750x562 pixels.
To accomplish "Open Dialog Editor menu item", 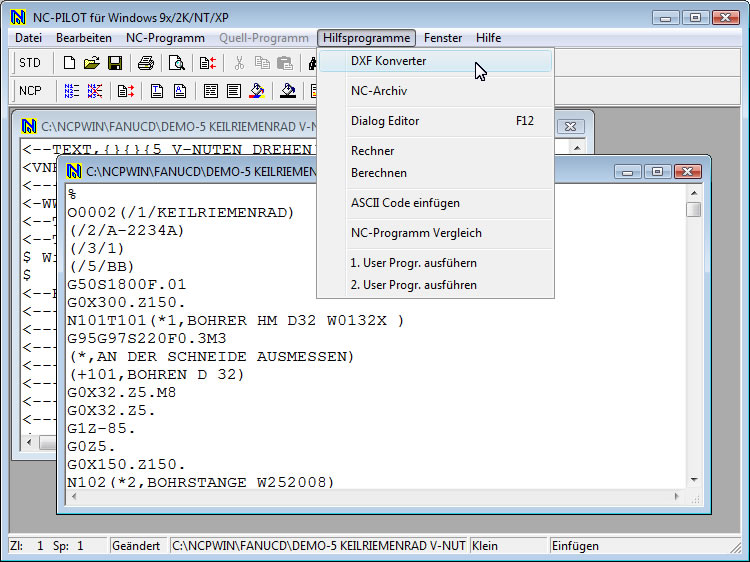I will (x=385, y=121).
